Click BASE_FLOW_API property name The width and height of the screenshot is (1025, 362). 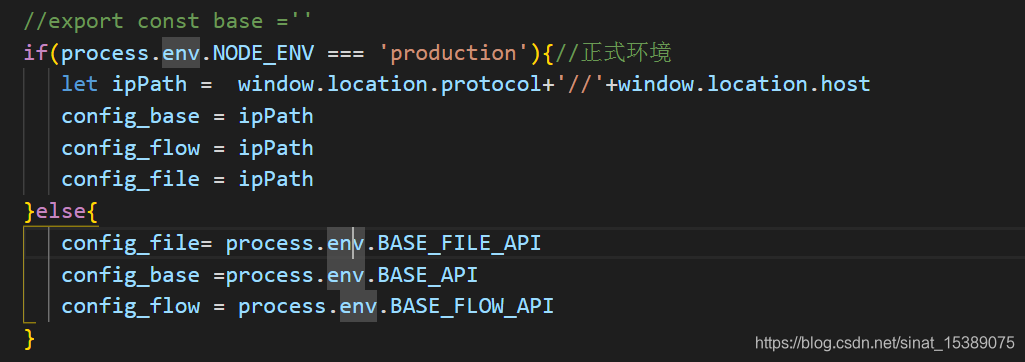coord(472,306)
